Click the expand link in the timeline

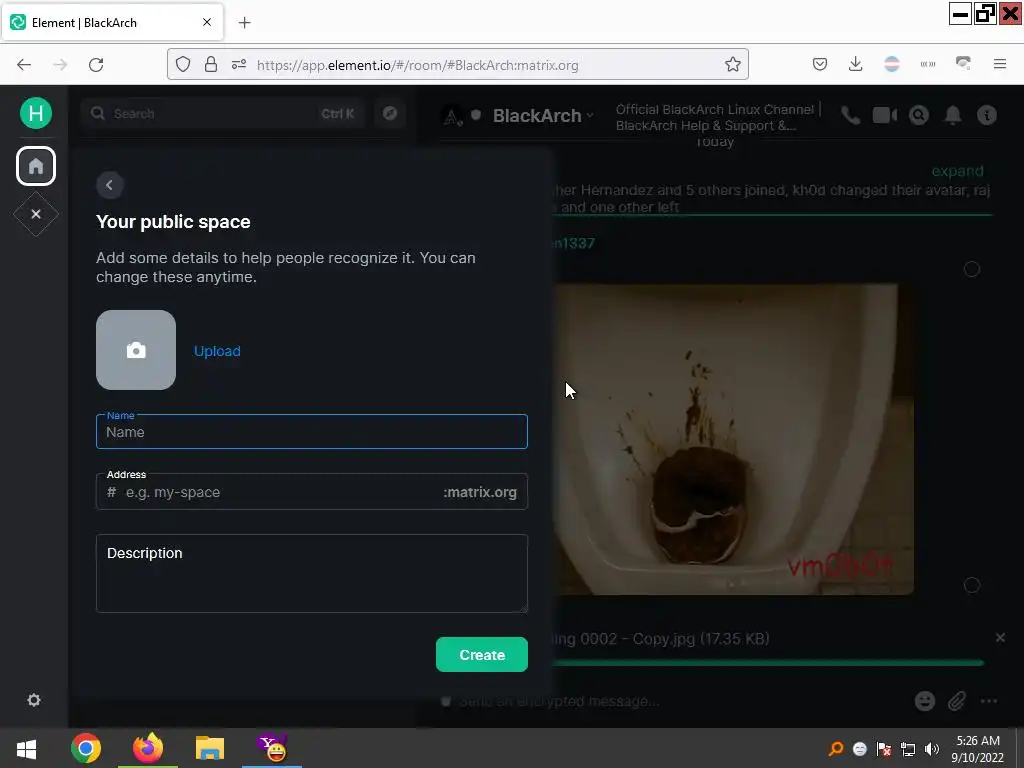pos(957,171)
